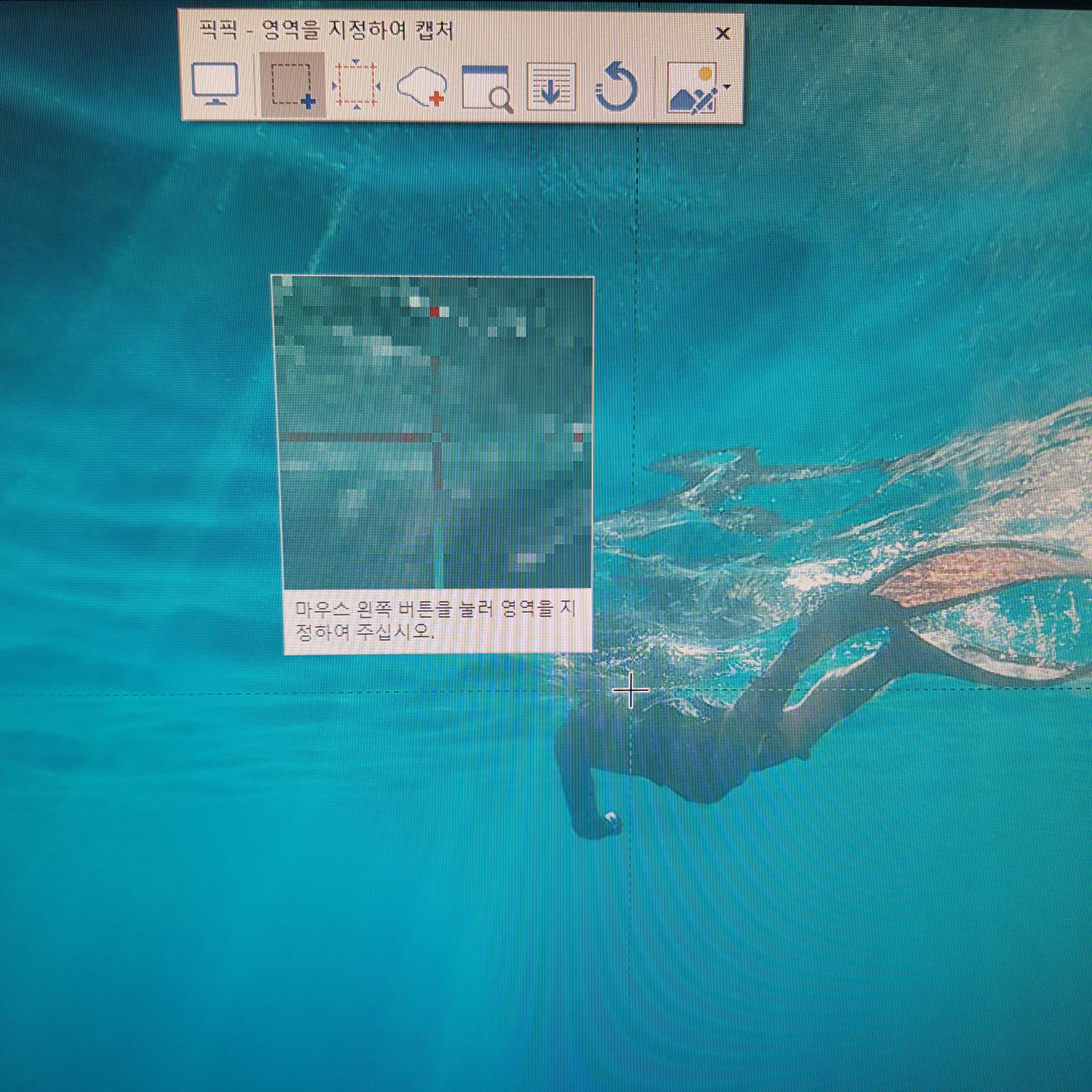Viewport: 1092px width, 1092px height.
Task: Open the output destination dropdown arrow
Action: tap(727, 87)
